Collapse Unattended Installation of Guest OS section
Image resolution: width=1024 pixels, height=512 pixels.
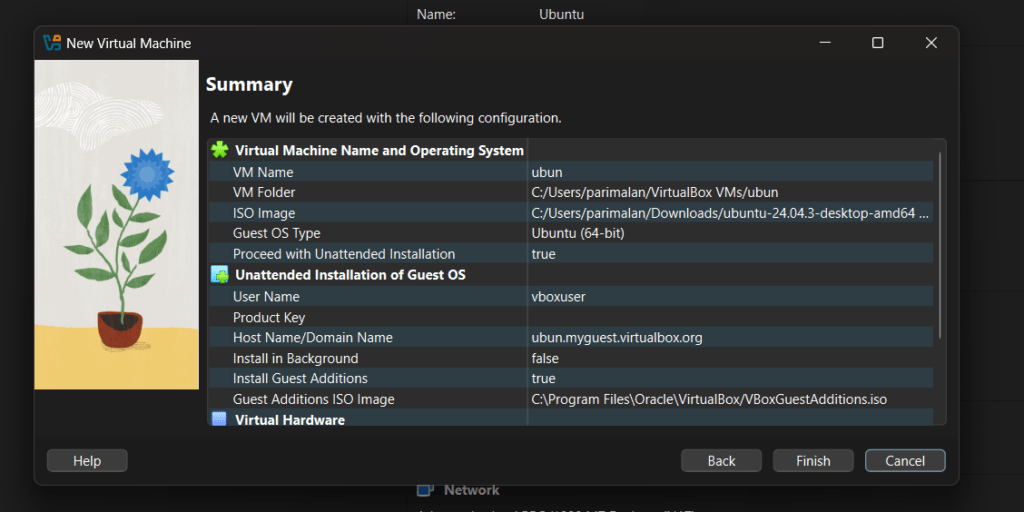click(350, 275)
